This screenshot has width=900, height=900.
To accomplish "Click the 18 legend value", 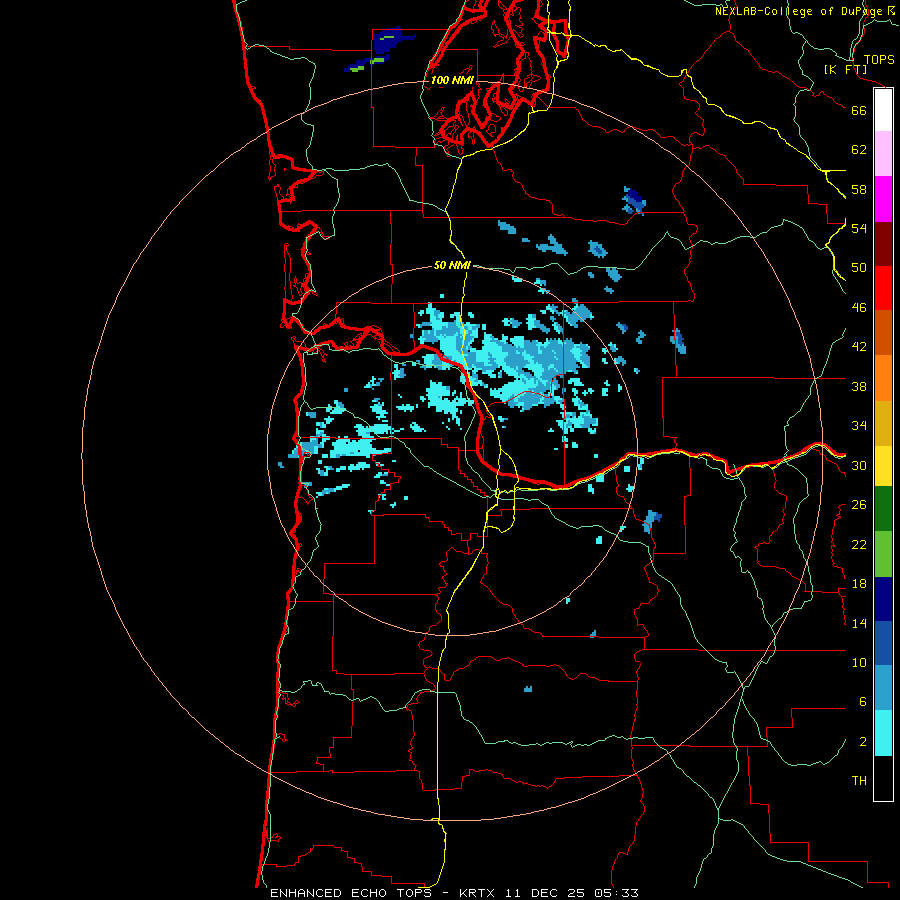I will (x=859, y=584).
